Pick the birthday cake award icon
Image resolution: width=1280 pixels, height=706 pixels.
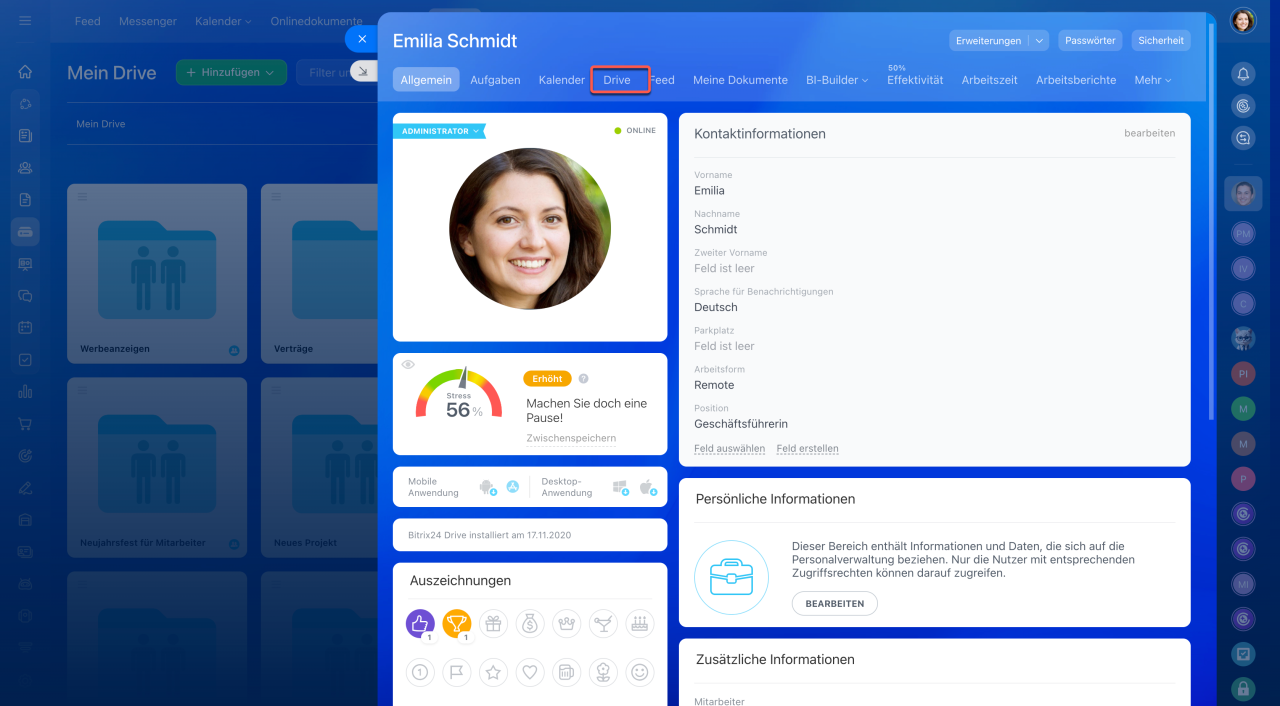pyautogui.click(x=640, y=624)
